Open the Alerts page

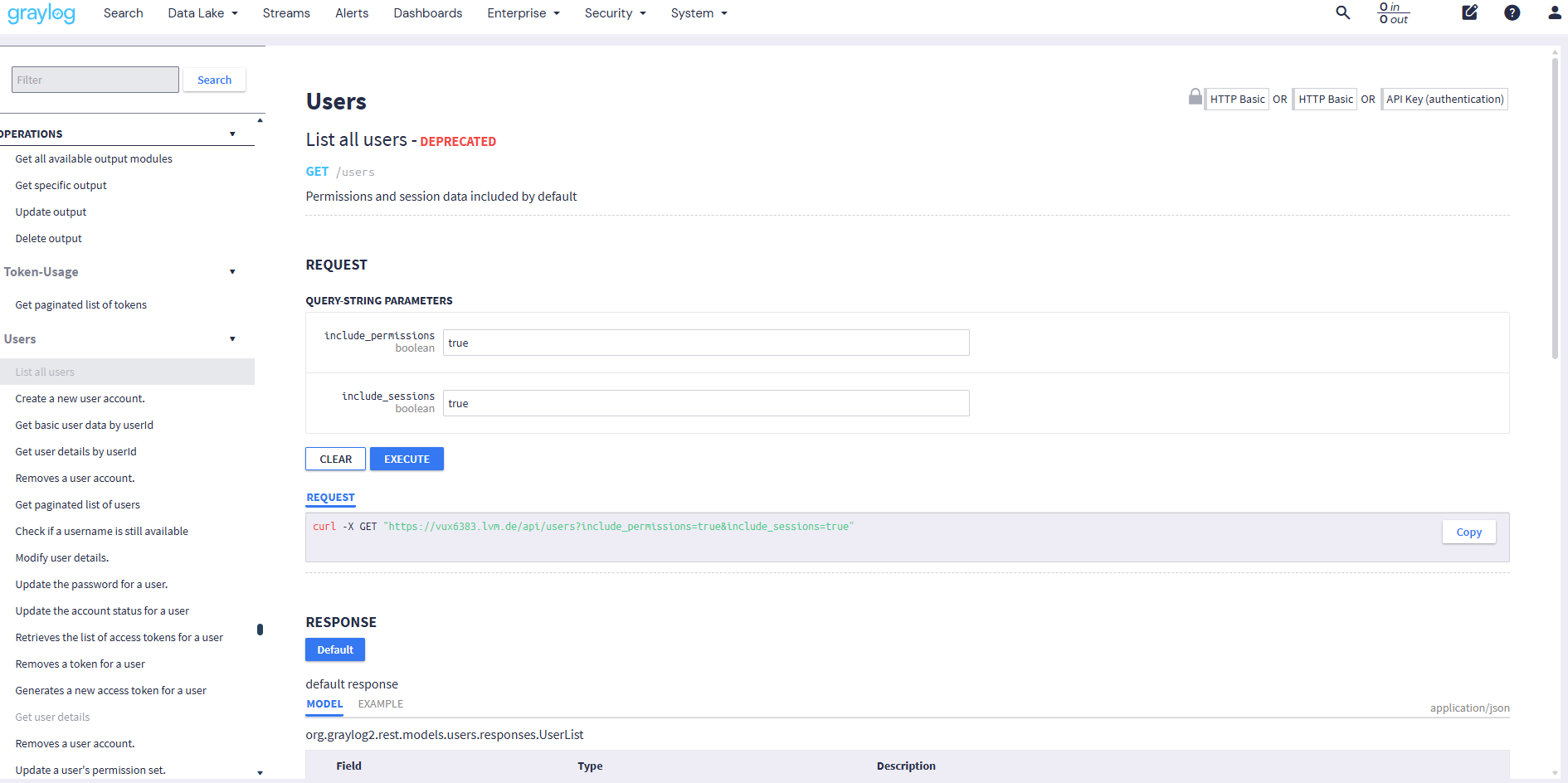(x=352, y=13)
